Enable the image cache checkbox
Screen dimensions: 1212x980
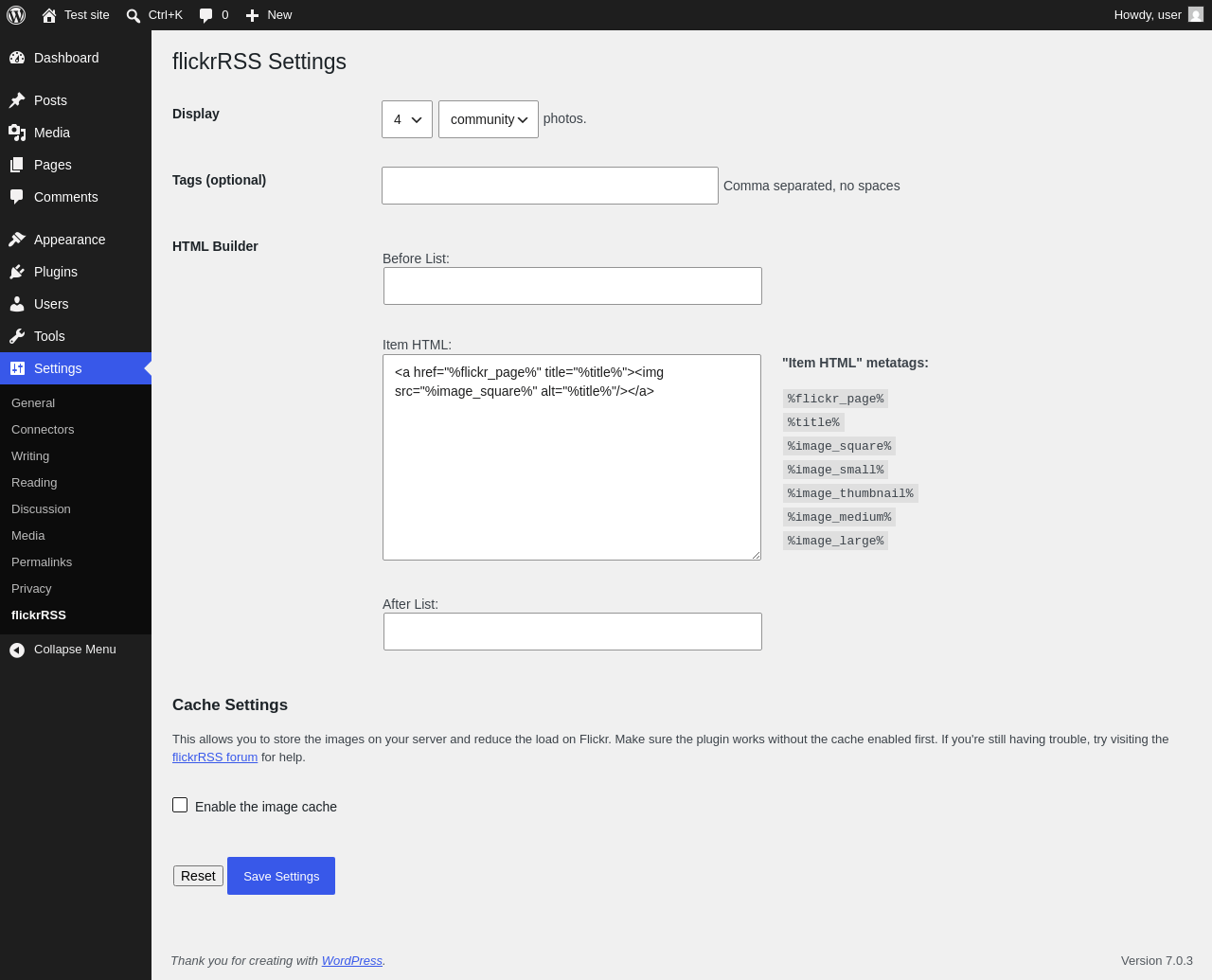180,805
